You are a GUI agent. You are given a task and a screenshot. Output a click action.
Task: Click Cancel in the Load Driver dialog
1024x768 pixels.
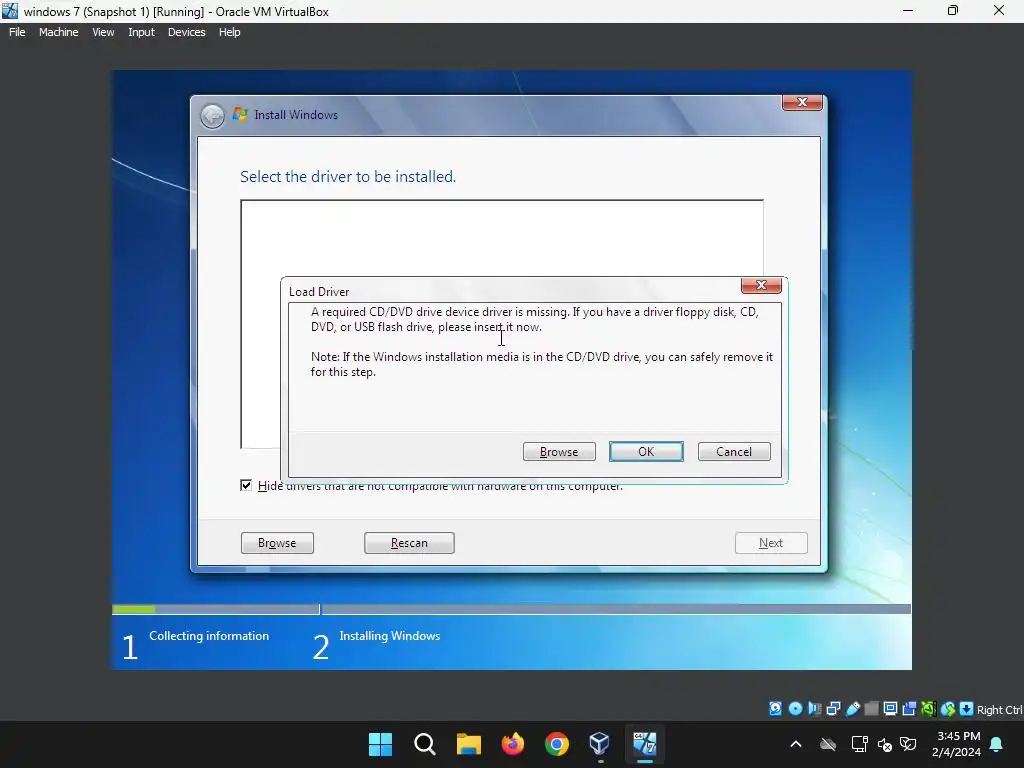click(x=734, y=452)
